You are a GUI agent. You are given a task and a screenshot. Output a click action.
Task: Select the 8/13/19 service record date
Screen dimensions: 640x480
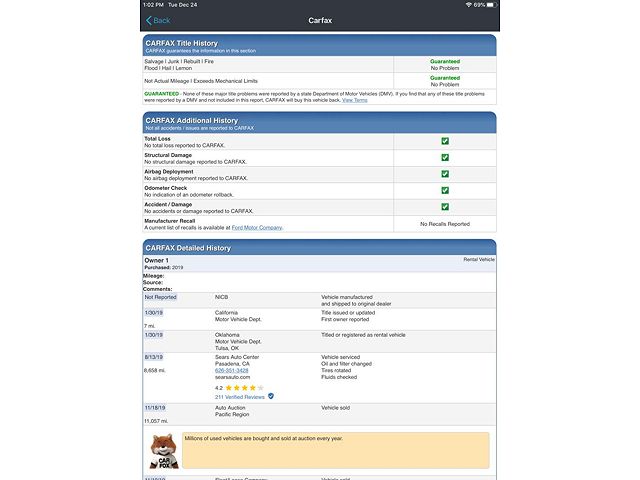(154, 356)
